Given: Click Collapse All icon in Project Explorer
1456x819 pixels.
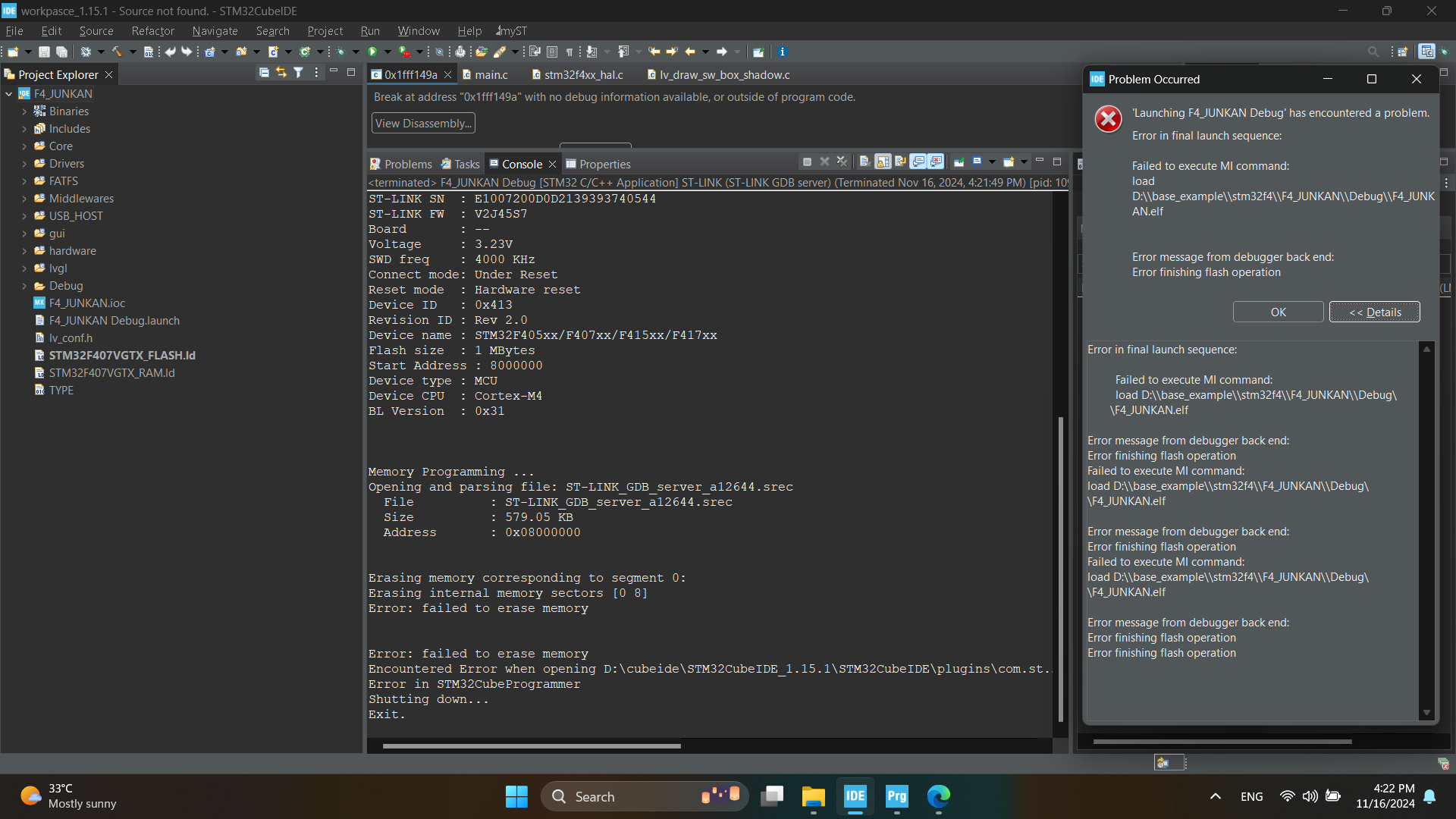Looking at the screenshot, I should click(x=264, y=73).
